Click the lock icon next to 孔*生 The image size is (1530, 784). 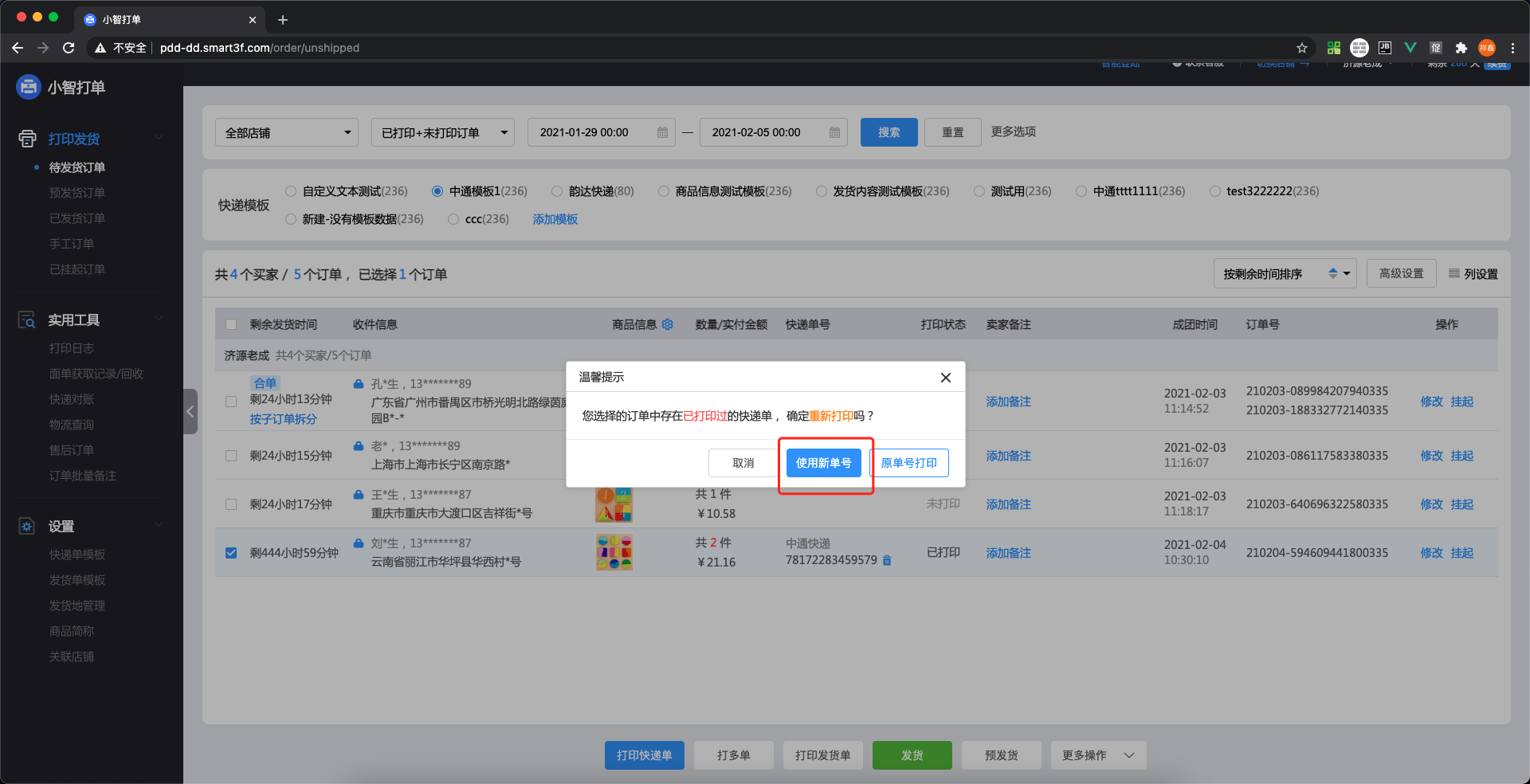click(x=359, y=384)
